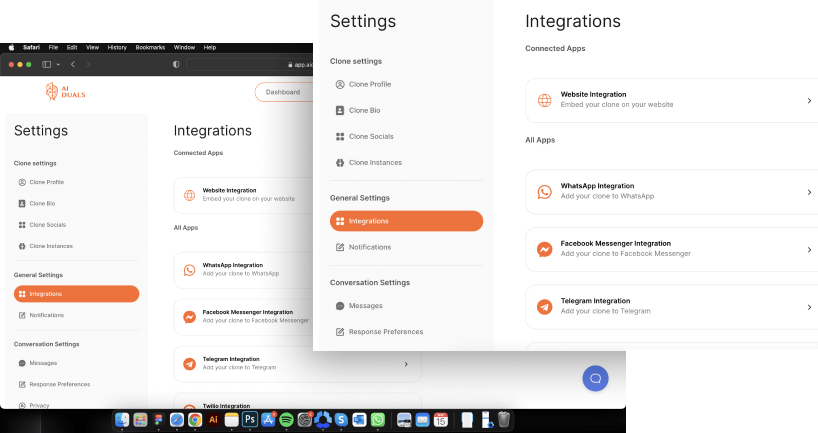Viewport: 818px width, 433px height.
Task: Open the Bookmarks menu
Action: 150,47
